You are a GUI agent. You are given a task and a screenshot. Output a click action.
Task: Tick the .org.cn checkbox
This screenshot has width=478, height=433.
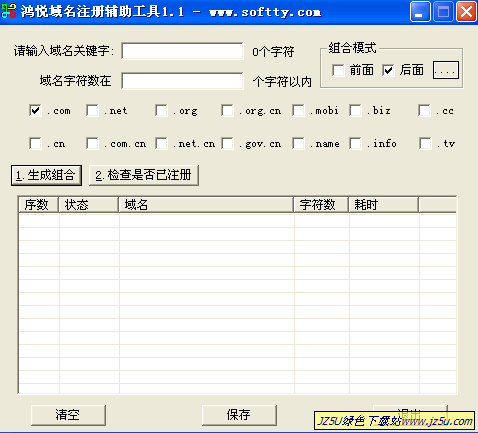click(227, 110)
